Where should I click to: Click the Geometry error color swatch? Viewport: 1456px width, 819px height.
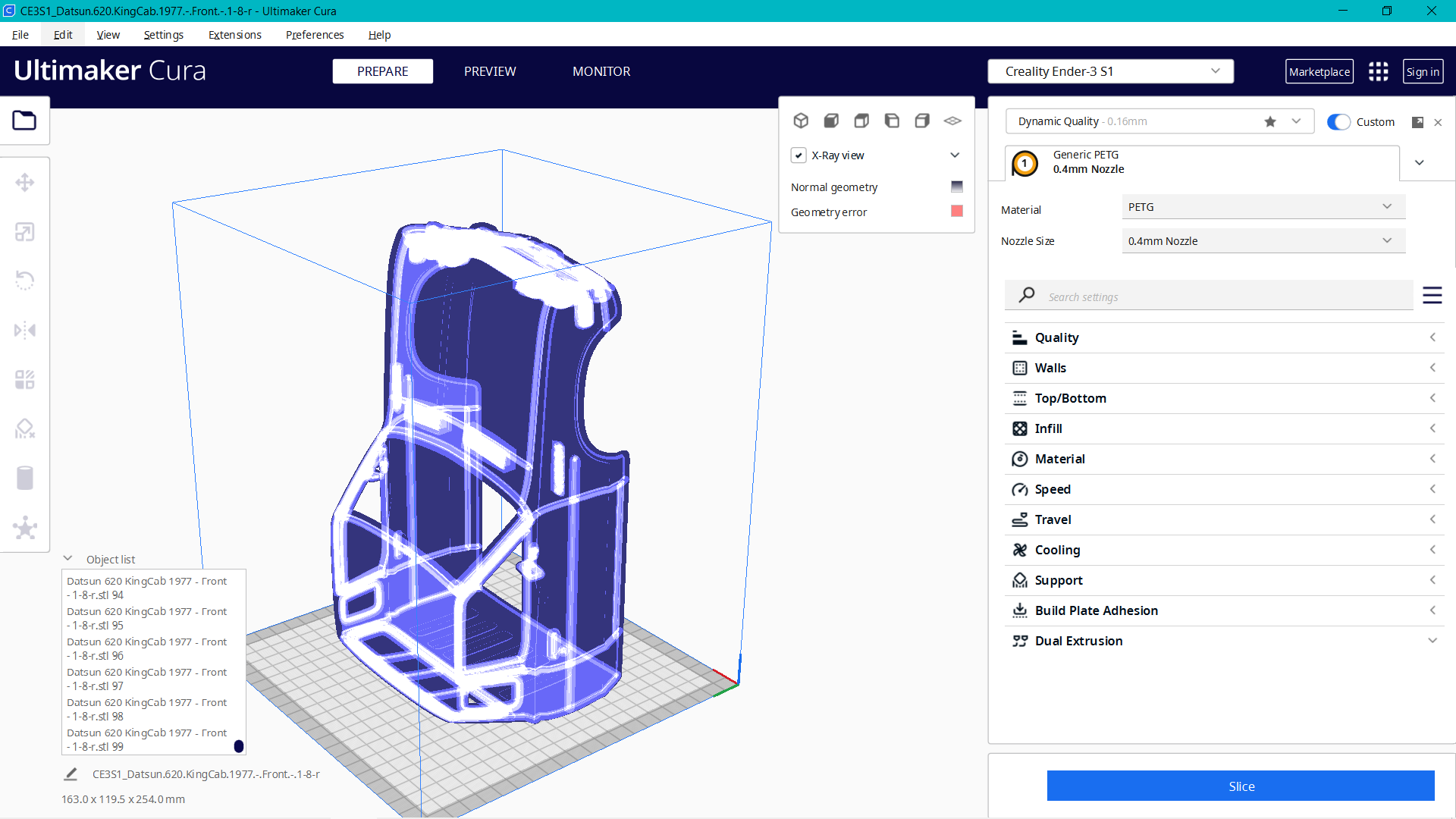tap(956, 212)
